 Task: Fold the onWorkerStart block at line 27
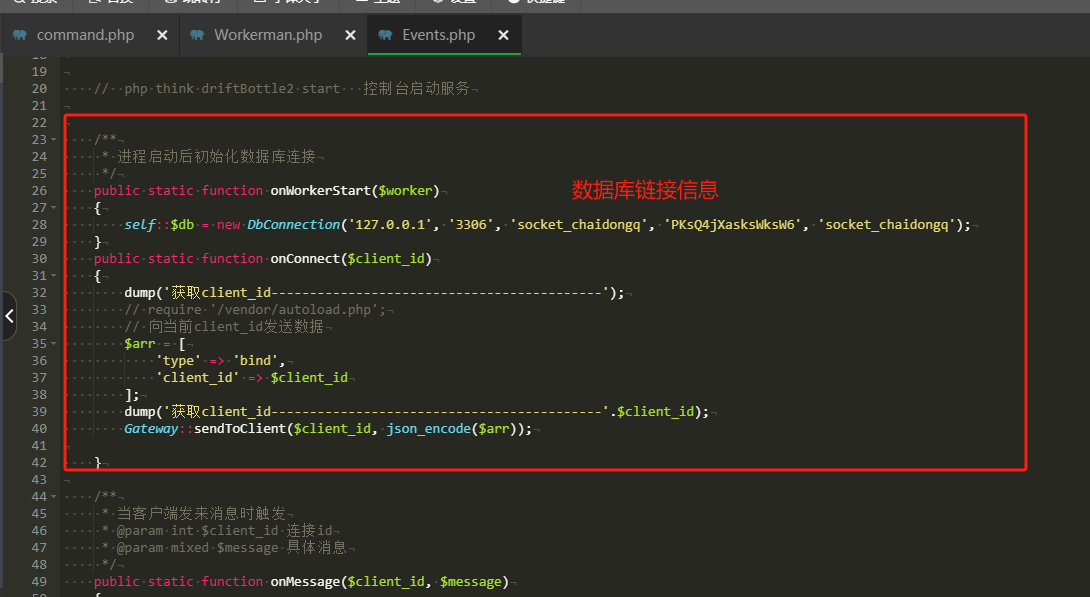click(52, 207)
